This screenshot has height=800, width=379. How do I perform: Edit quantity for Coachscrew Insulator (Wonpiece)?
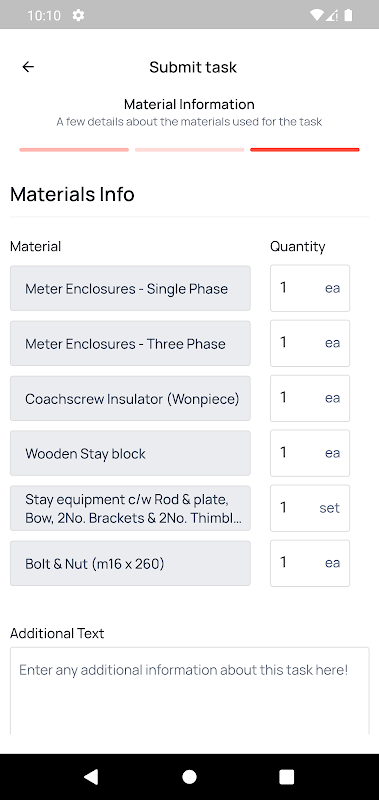coord(310,398)
